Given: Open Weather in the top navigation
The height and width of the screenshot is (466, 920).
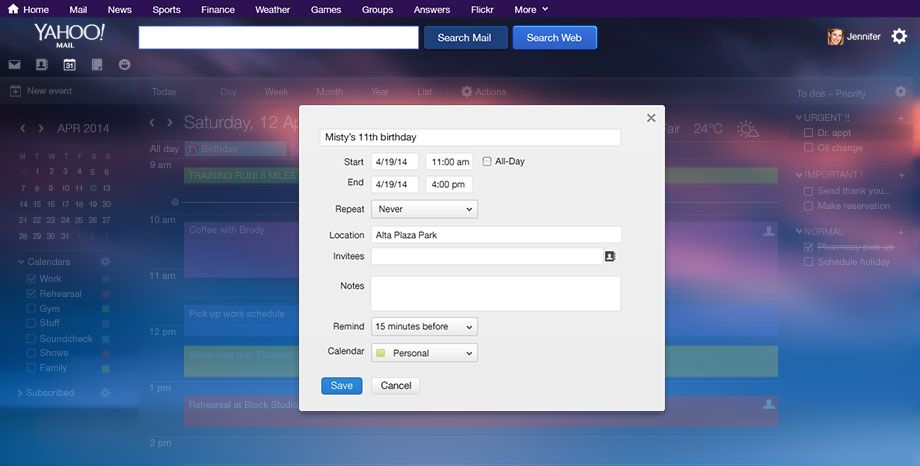Looking at the screenshot, I should click(x=272, y=9).
